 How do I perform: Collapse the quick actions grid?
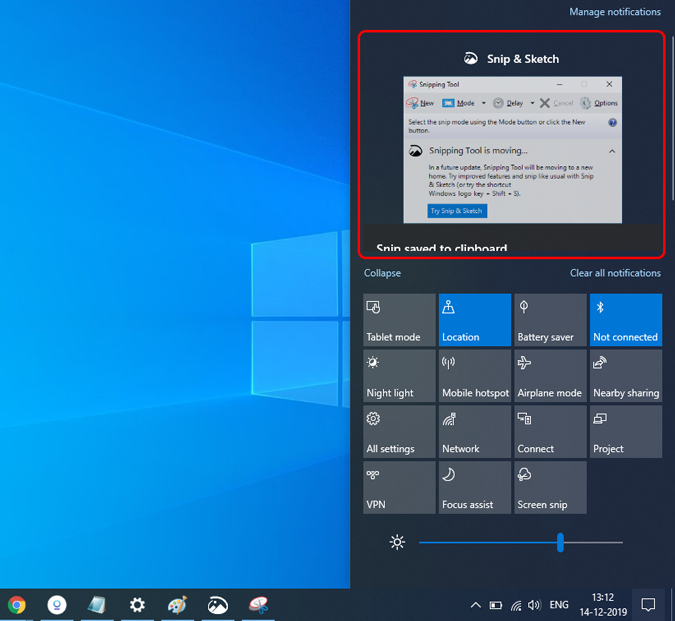tap(382, 273)
